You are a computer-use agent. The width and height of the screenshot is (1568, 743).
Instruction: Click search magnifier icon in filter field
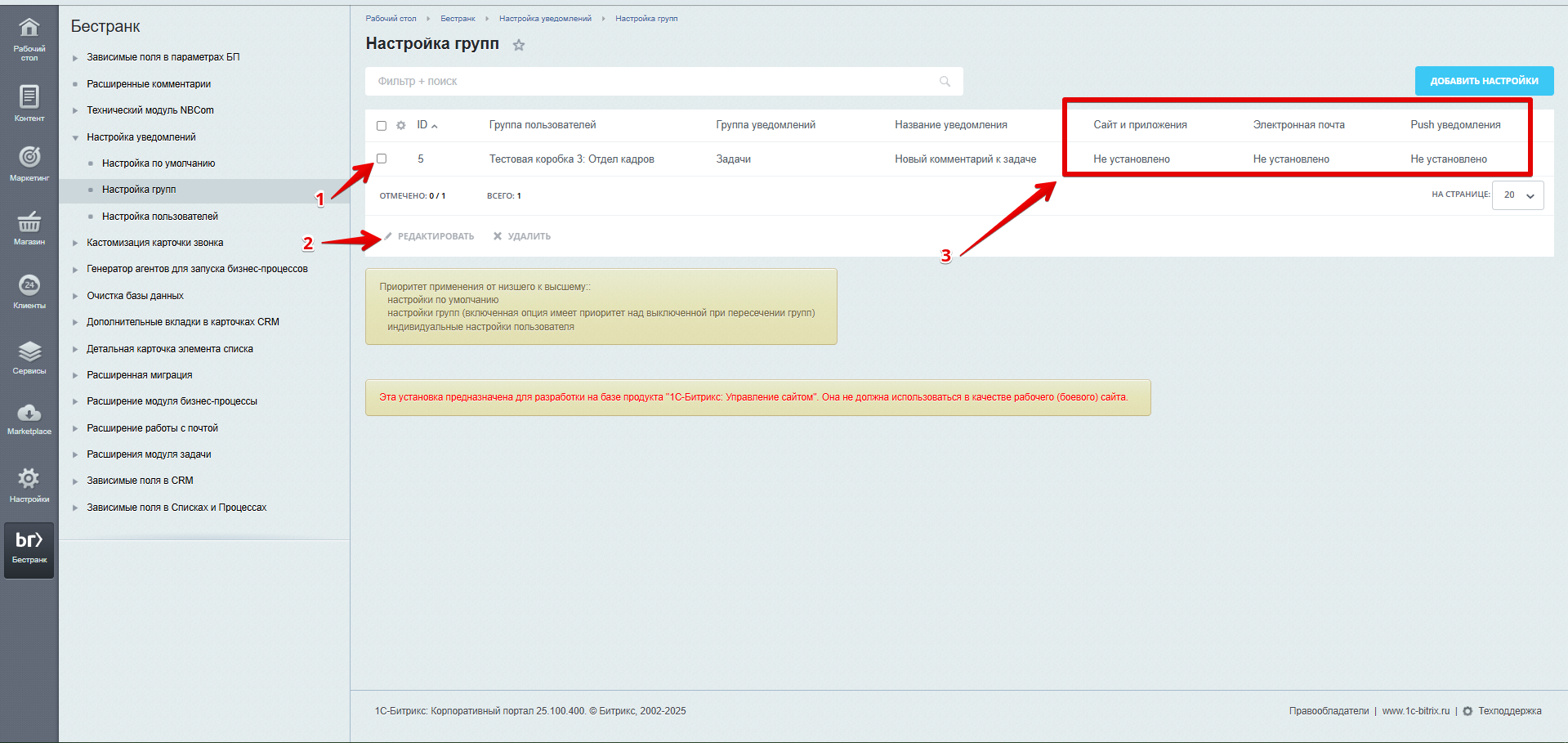click(945, 82)
